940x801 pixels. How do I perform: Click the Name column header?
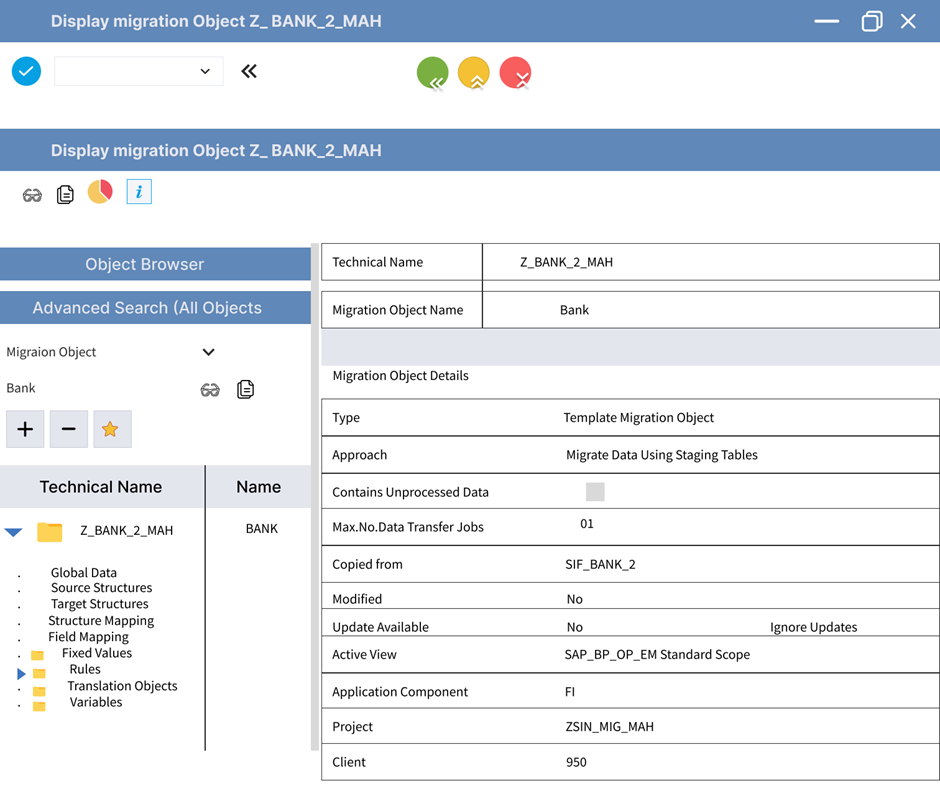258,487
